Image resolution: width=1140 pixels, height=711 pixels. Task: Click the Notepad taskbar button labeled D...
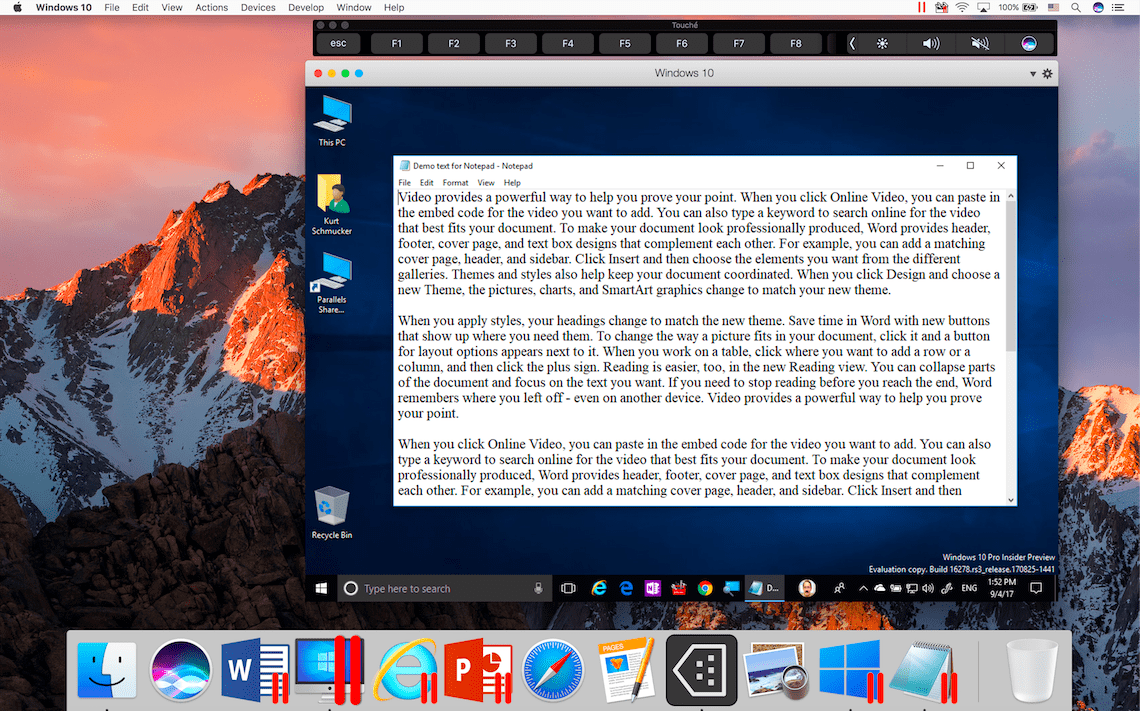click(x=765, y=589)
